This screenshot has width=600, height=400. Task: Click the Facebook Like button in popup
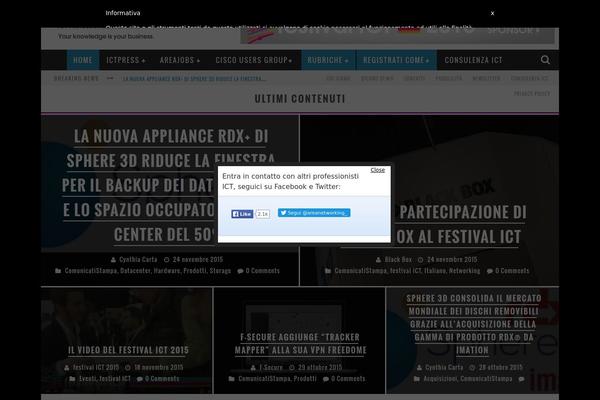242,214
